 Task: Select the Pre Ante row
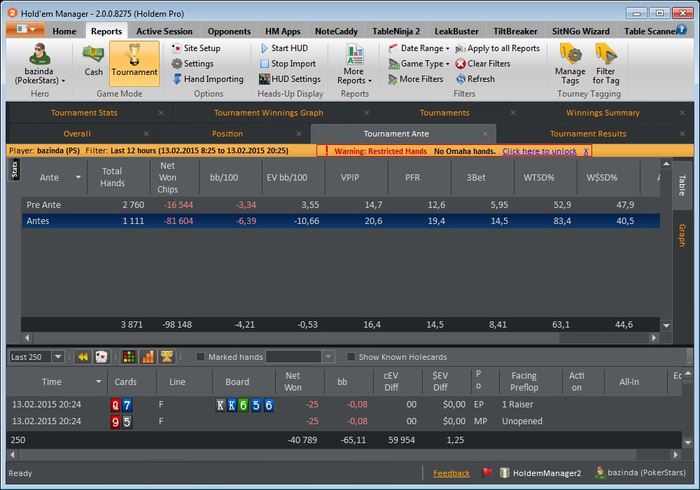tap(341, 205)
